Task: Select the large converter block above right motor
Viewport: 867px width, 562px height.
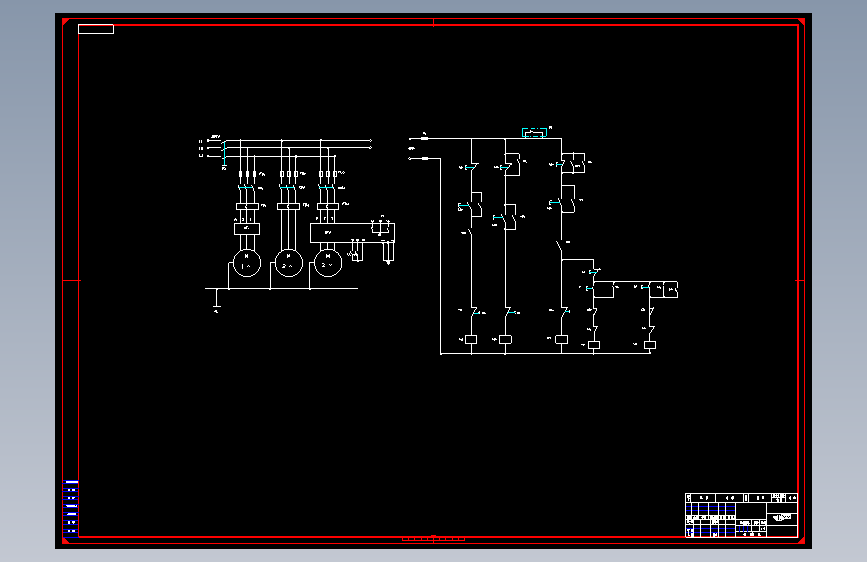Action: (352, 233)
